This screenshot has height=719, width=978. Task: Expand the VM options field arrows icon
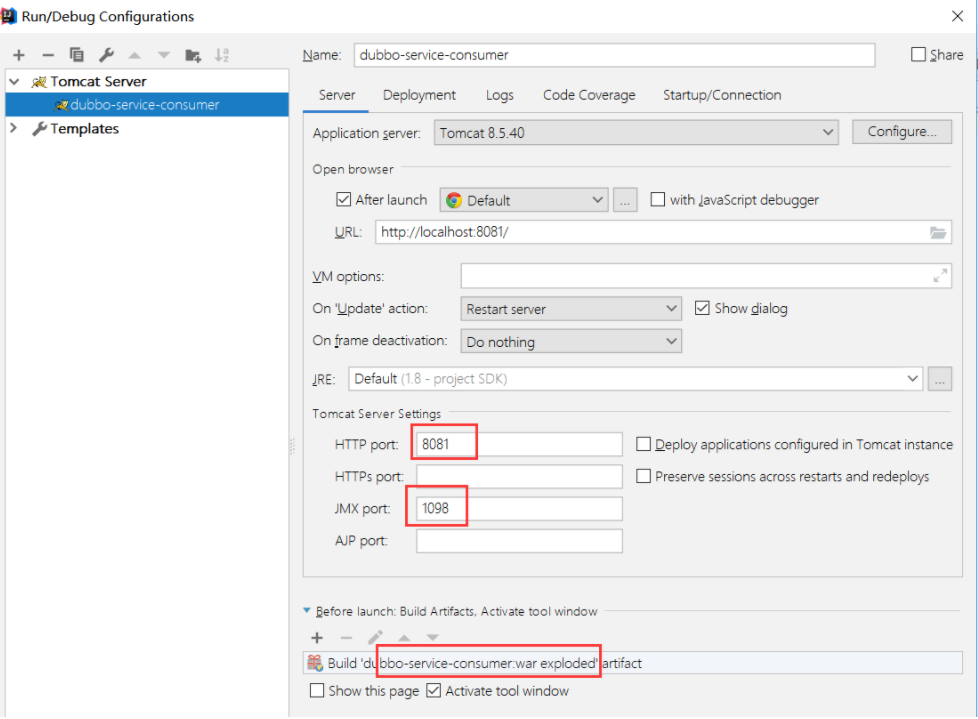[x=939, y=276]
